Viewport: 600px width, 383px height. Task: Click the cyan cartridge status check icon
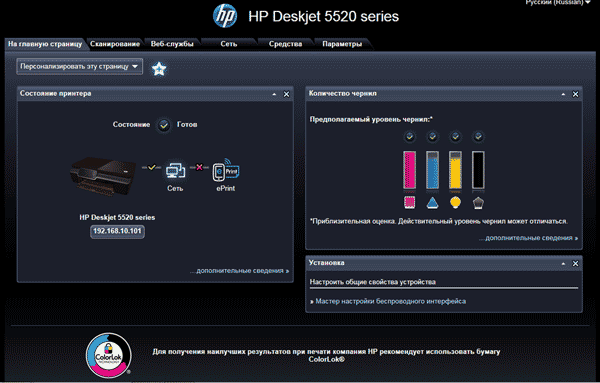click(432, 136)
